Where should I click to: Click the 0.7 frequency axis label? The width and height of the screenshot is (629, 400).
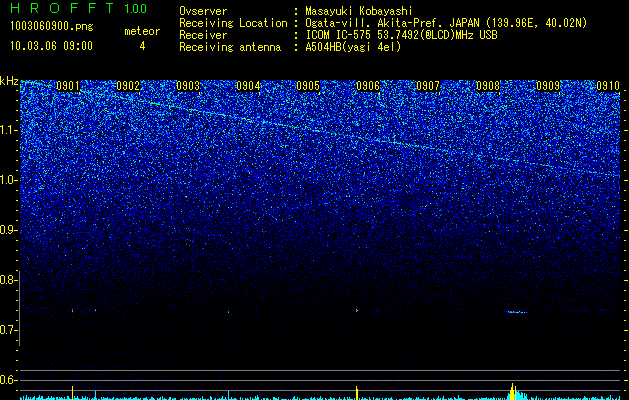click(8, 330)
